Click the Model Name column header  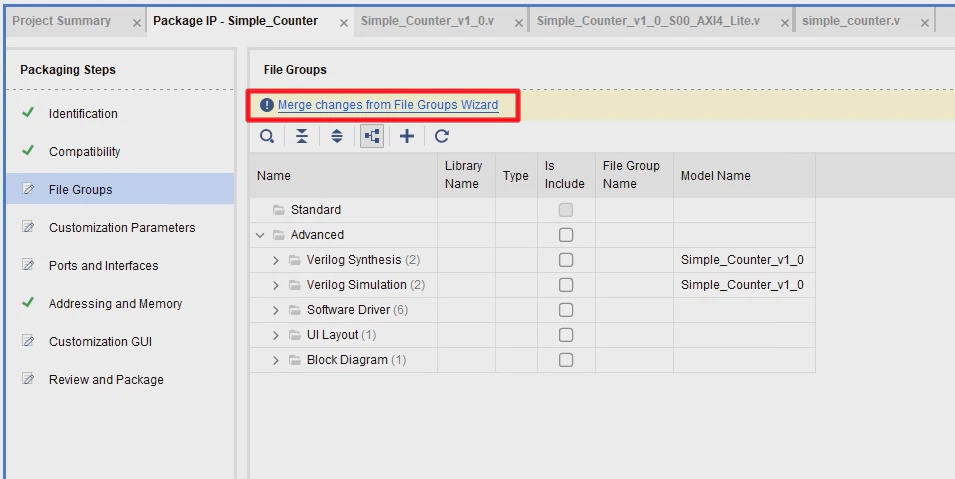click(744, 175)
